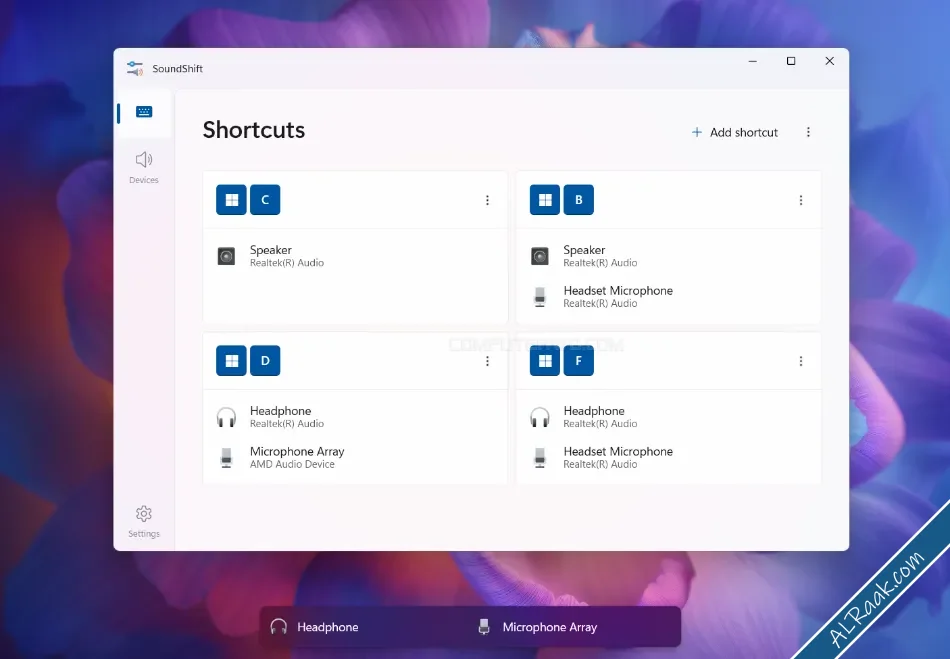Click the Shortcuts page heading
The width and height of the screenshot is (950, 659).
tap(254, 130)
